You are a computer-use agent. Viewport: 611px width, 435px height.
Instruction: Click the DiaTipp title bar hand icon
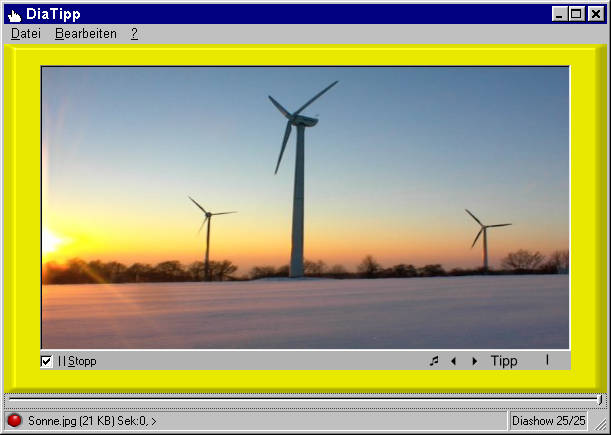(x=14, y=14)
